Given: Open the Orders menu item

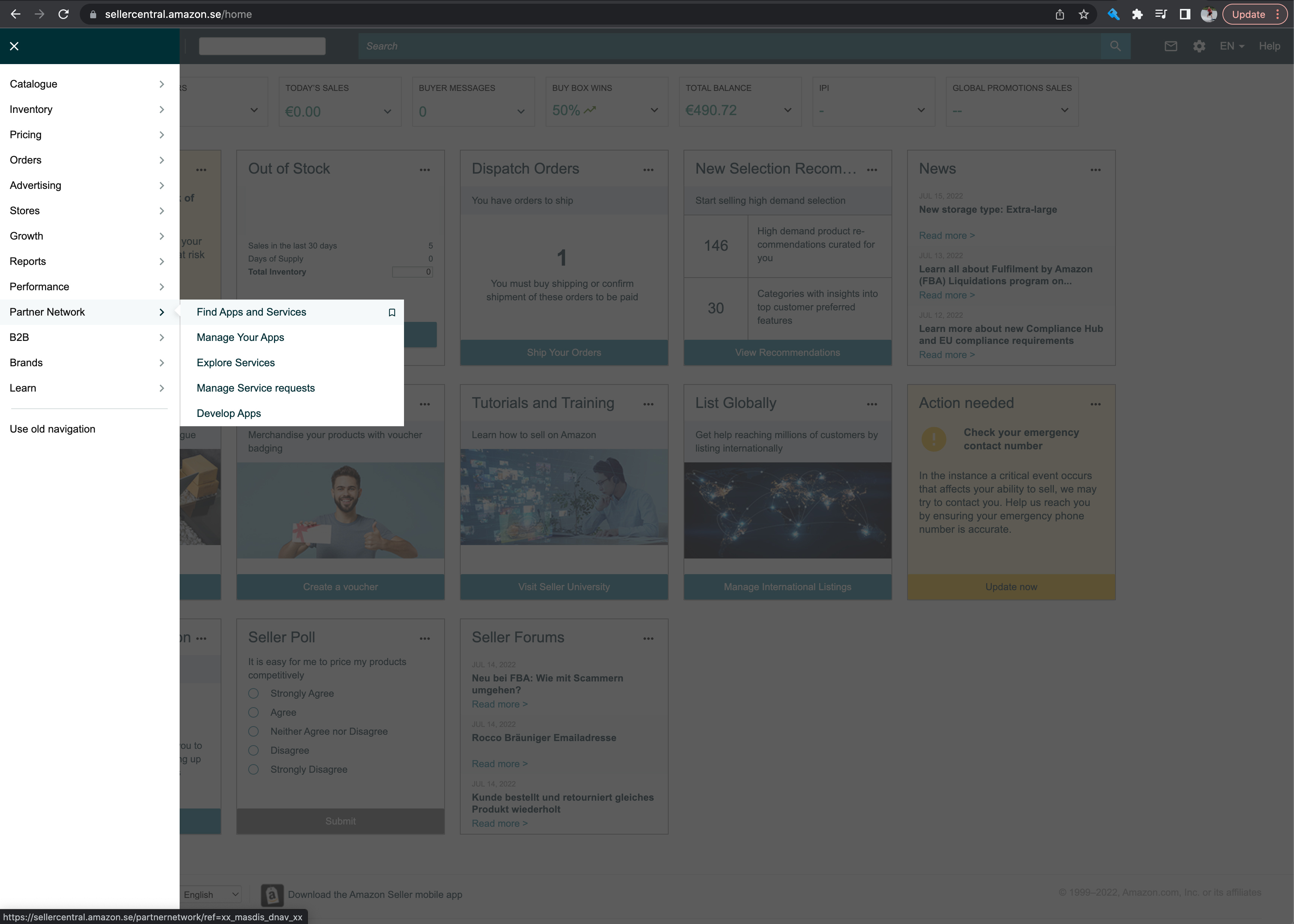Looking at the screenshot, I should 90,160.
